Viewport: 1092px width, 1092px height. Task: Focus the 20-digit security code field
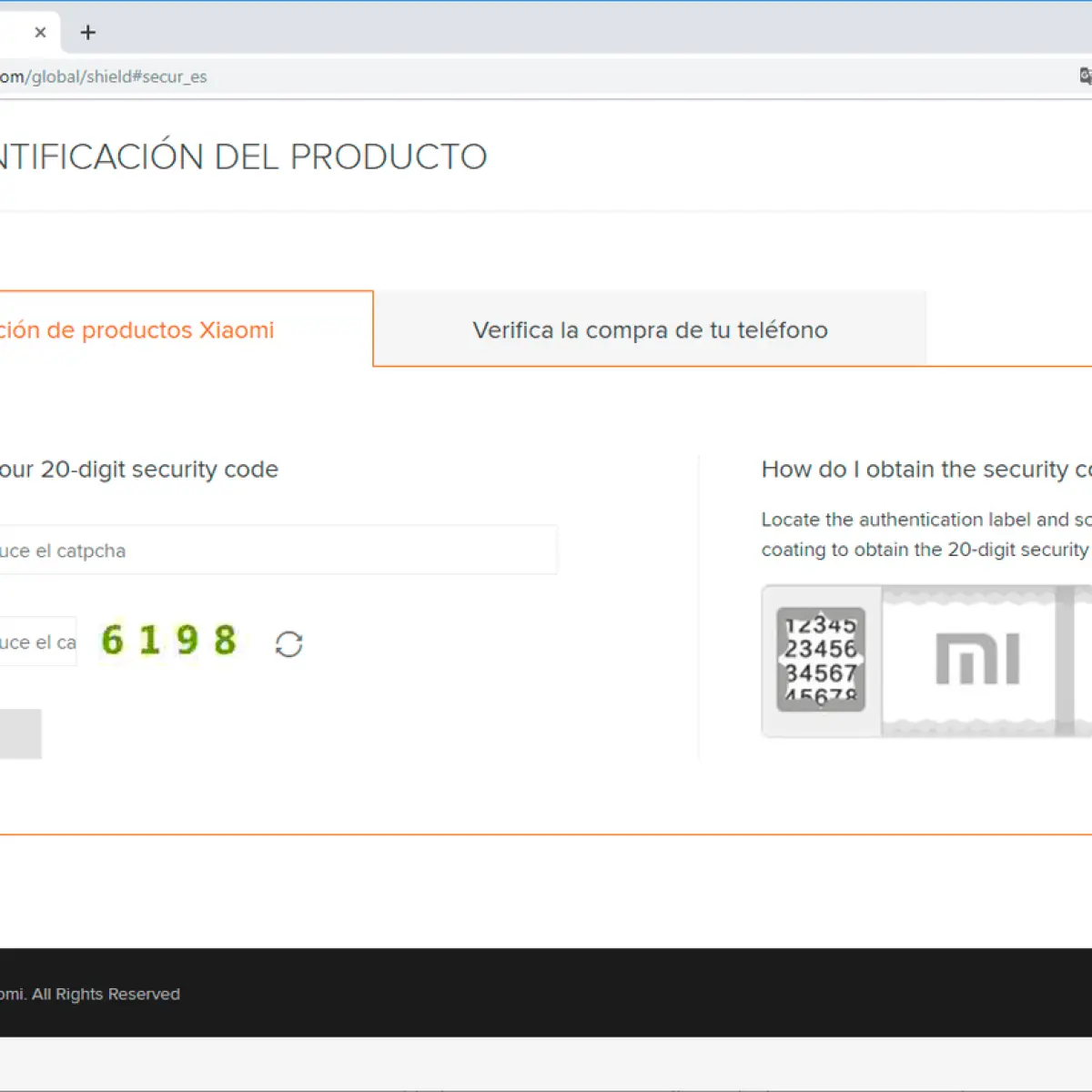pyautogui.click(x=278, y=550)
